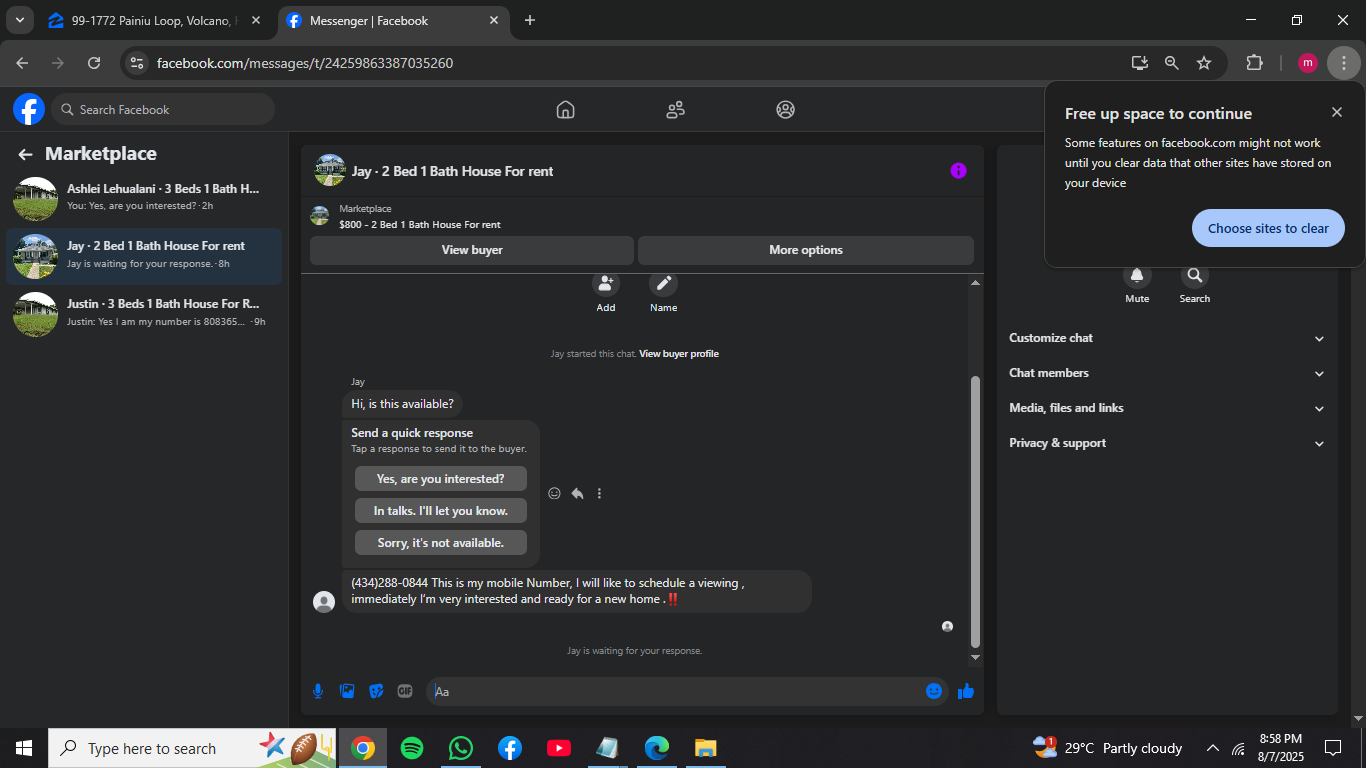Open the Groups icon in top navigation
The image size is (1366, 768).
pyautogui.click(x=786, y=110)
